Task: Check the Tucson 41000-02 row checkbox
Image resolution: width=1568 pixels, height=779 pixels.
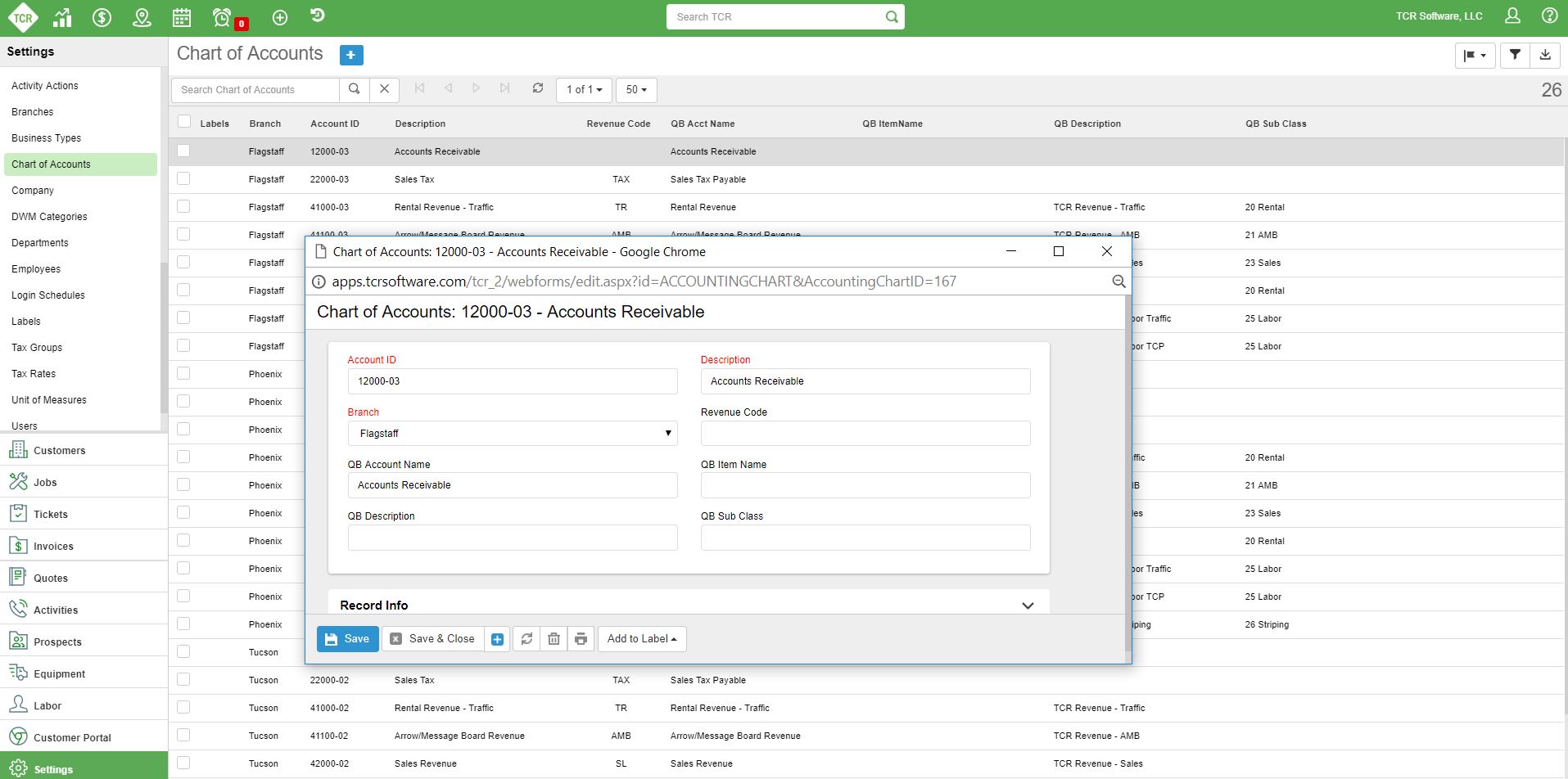Action: pyautogui.click(x=183, y=707)
